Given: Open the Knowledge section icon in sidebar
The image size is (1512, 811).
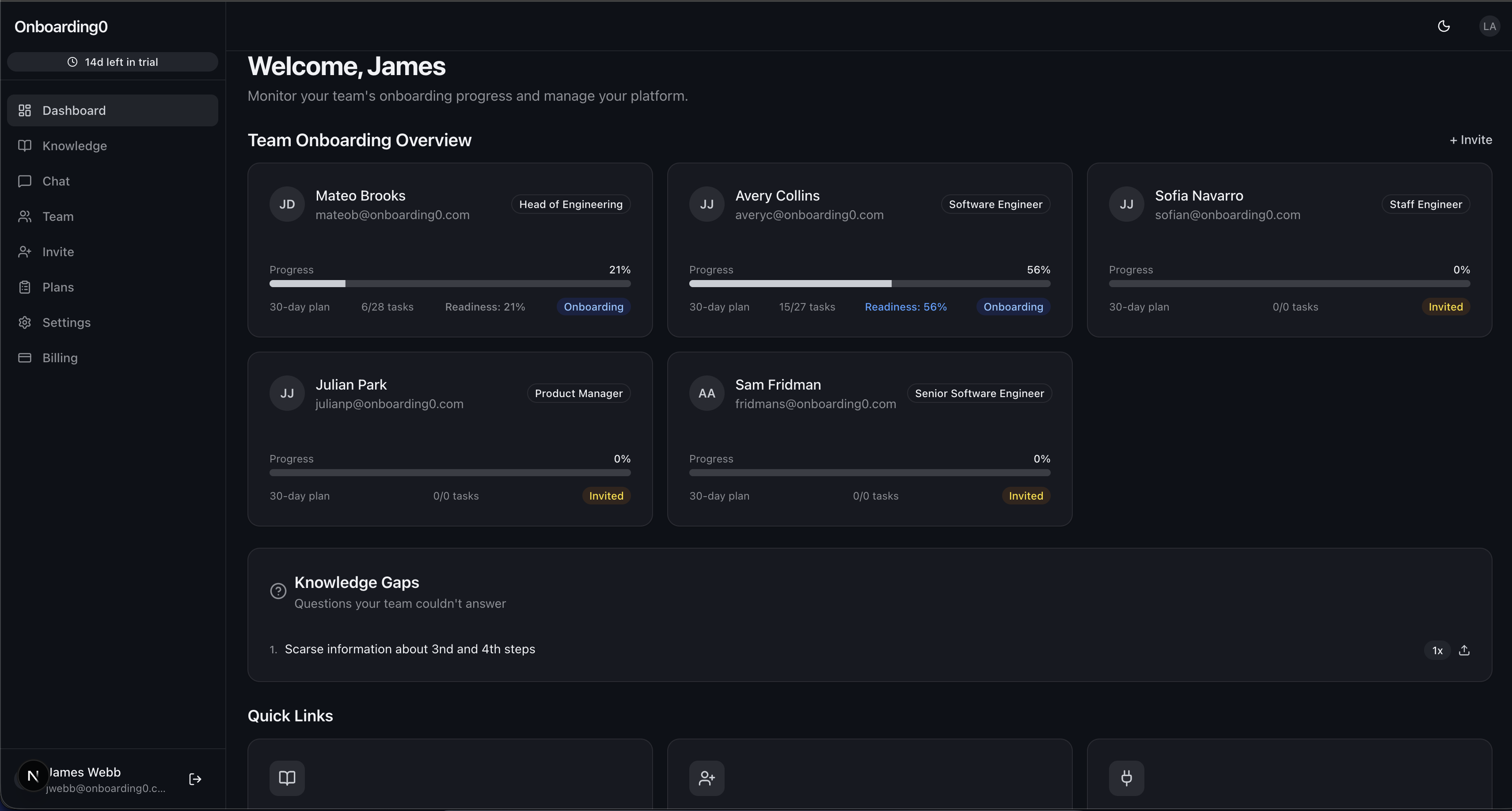Looking at the screenshot, I should 25,145.
